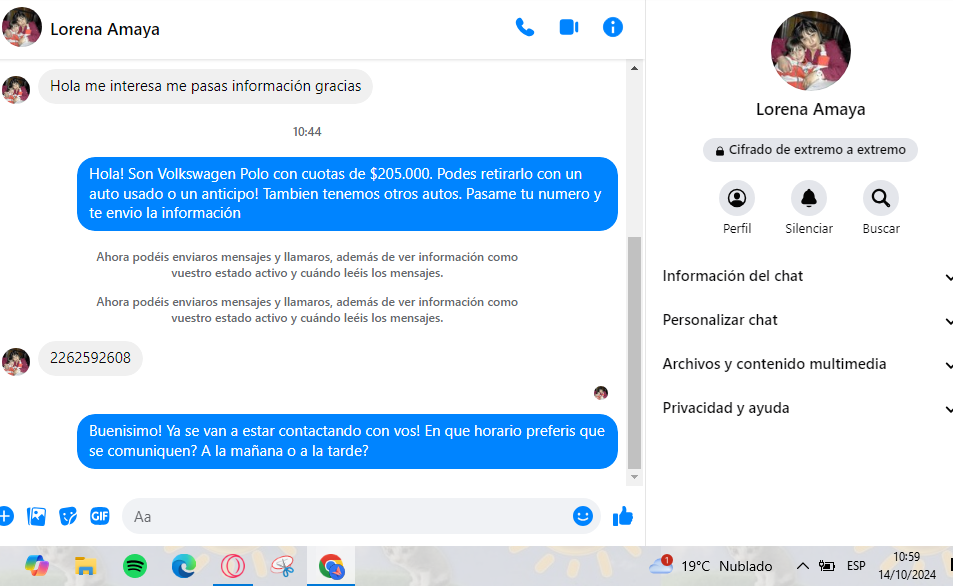Expand Información del chat section

pyautogui.click(x=805, y=276)
